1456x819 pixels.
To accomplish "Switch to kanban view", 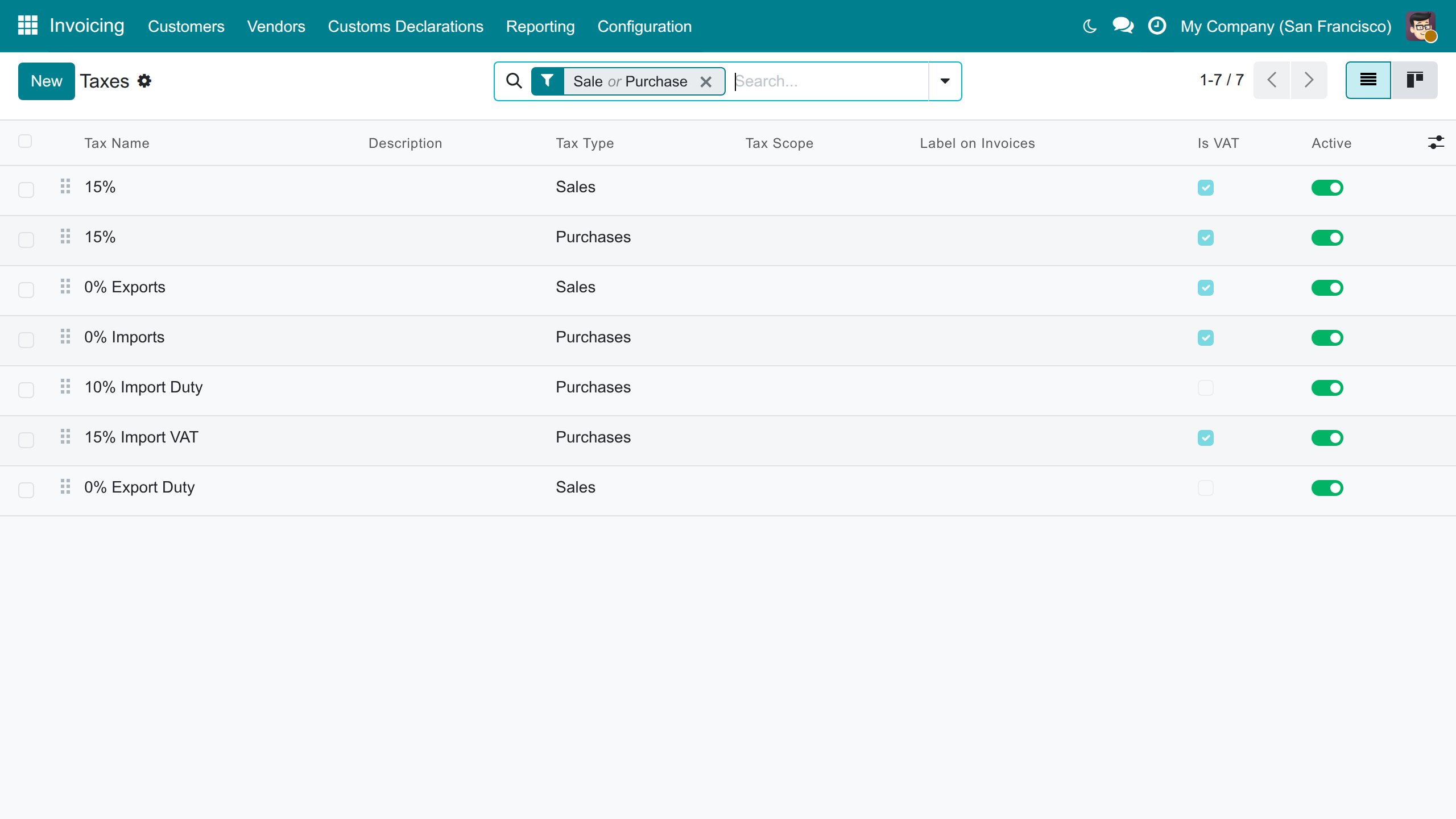I will [x=1414, y=80].
